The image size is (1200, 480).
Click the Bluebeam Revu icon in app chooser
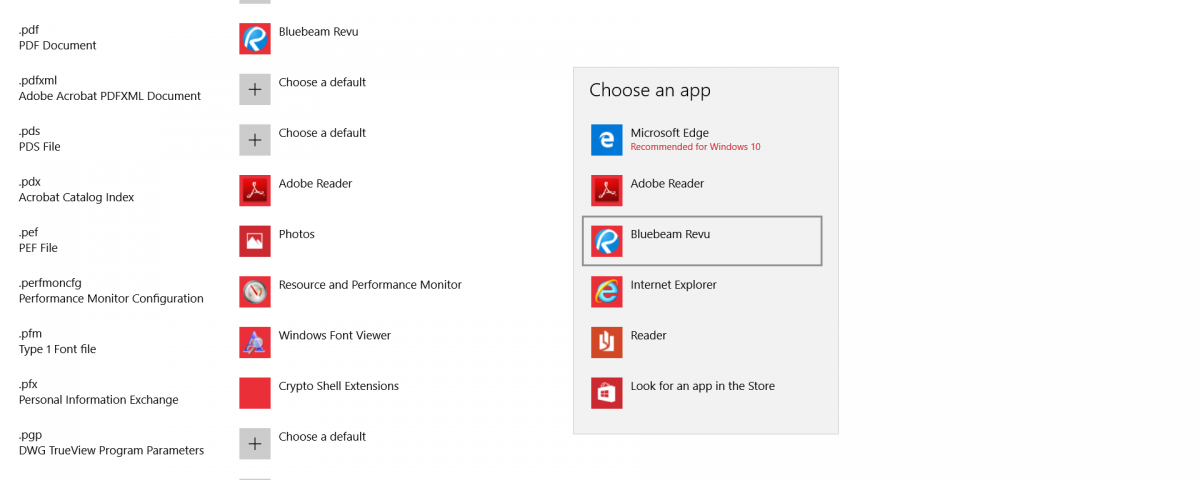tap(607, 241)
